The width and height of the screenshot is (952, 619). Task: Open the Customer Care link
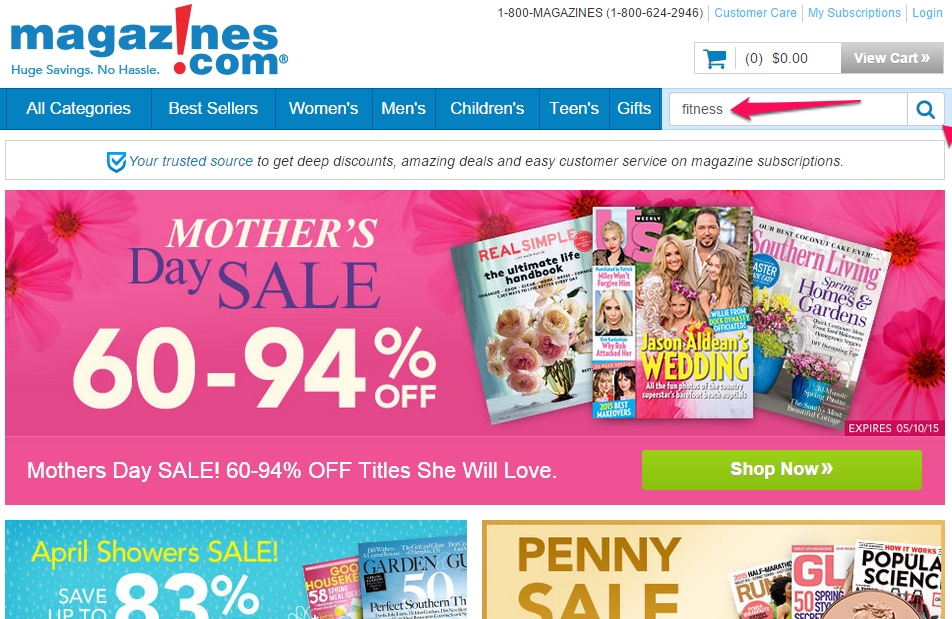[755, 13]
